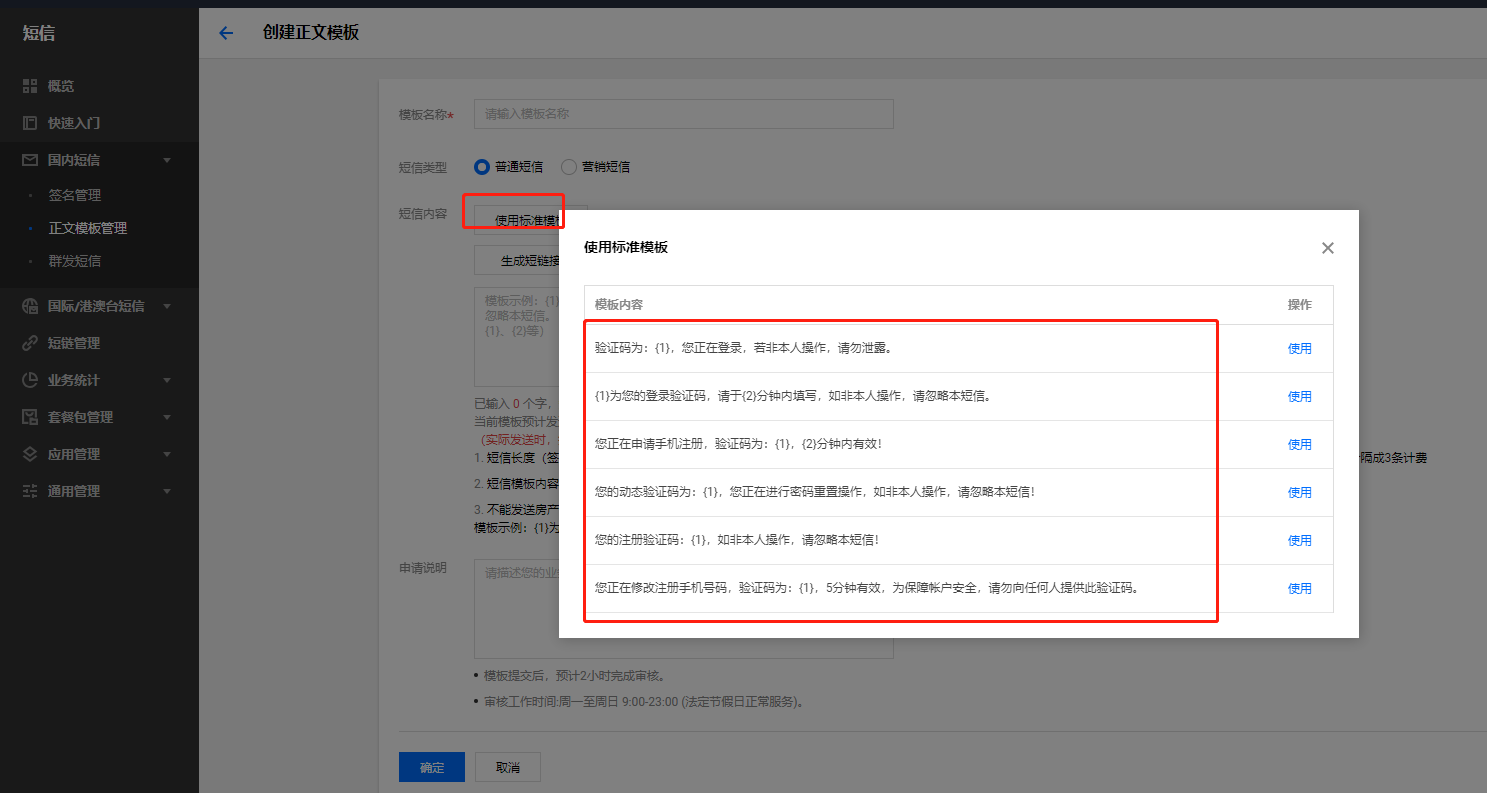Expand the 套餐包管理 menu arrow

167,417
